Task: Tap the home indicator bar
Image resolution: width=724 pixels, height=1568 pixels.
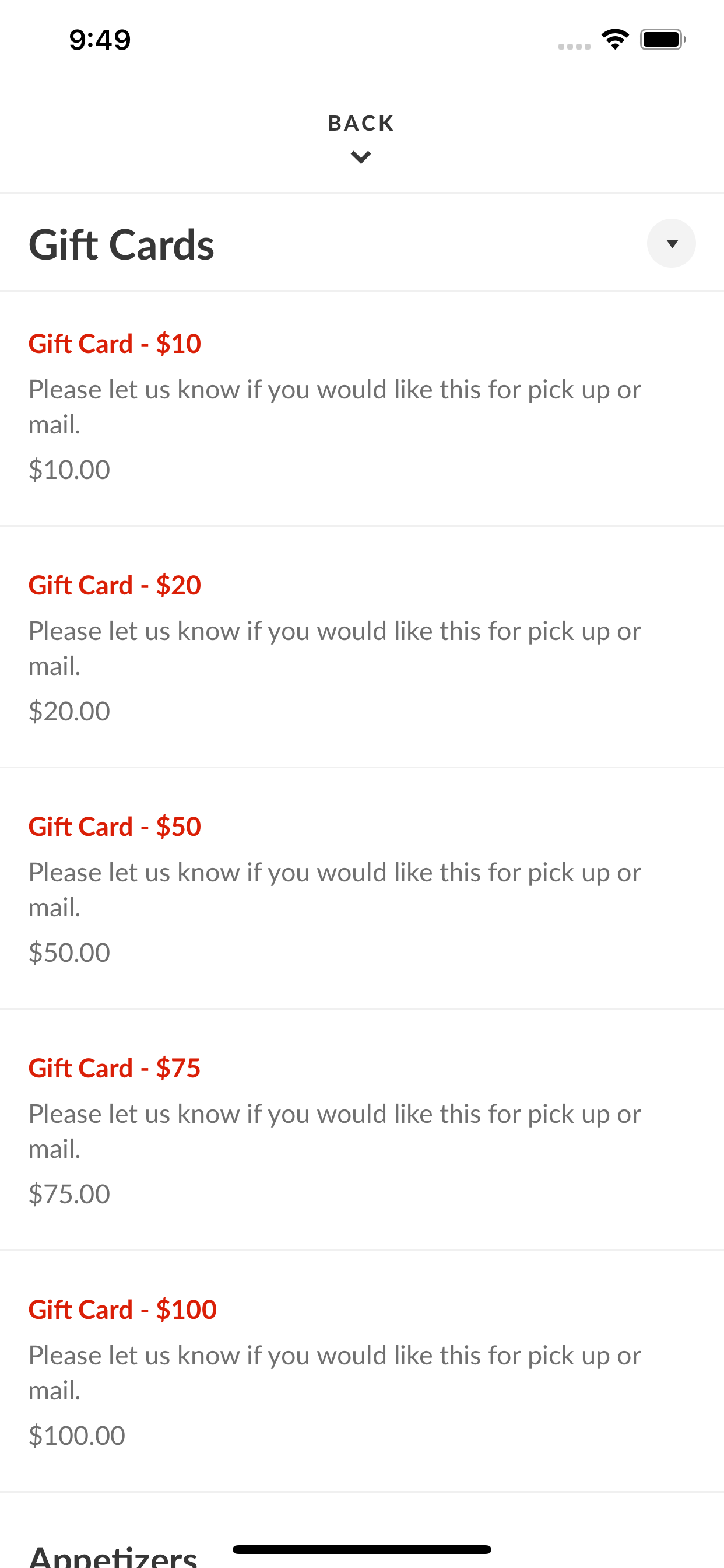Action: [362, 1549]
